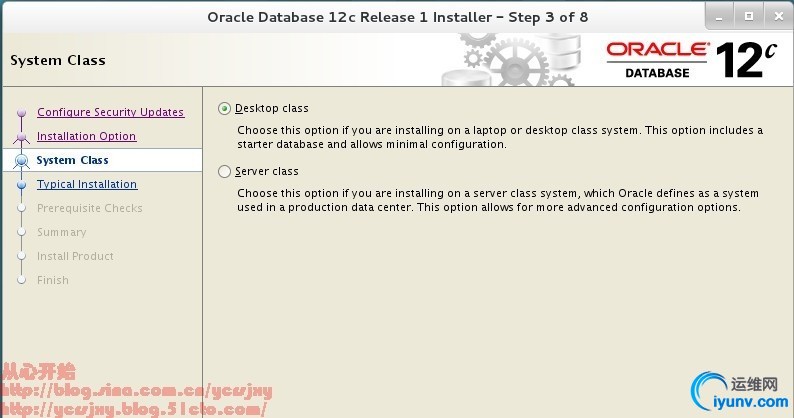Open the Installation Option step link
Screen dimensions: 794x418
pos(86,136)
